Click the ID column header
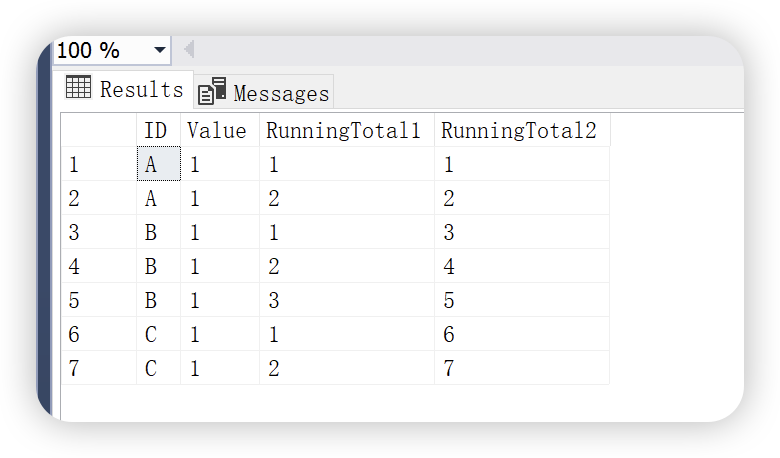780x458 pixels. tap(157, 130)
